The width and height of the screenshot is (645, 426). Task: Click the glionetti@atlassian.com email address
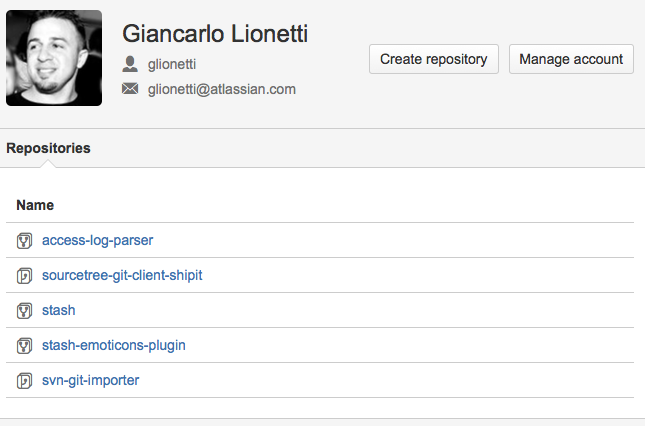point(222,89)
